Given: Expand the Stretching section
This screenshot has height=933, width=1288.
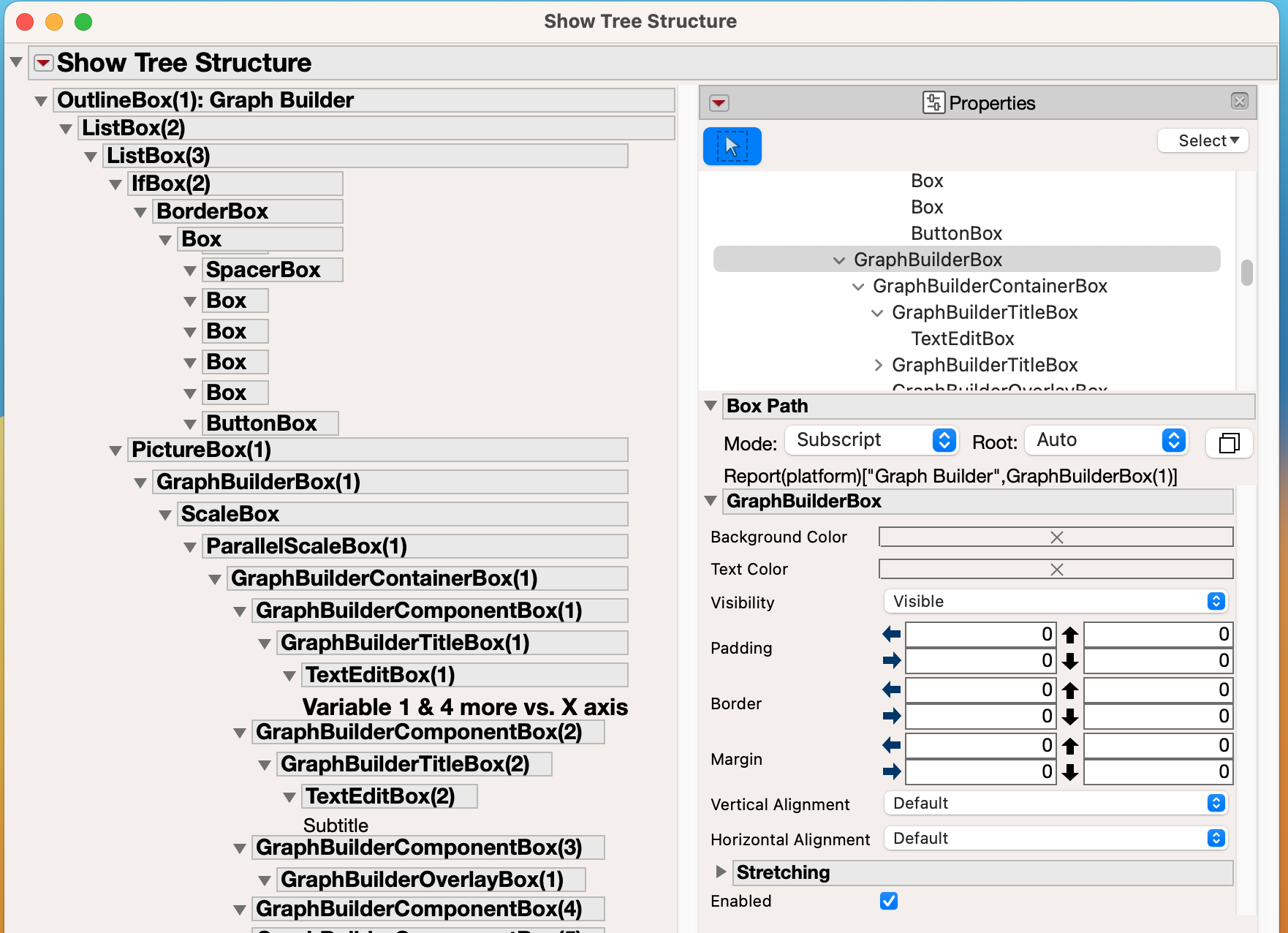Looking at the screenshot, I should coord(720,872).
